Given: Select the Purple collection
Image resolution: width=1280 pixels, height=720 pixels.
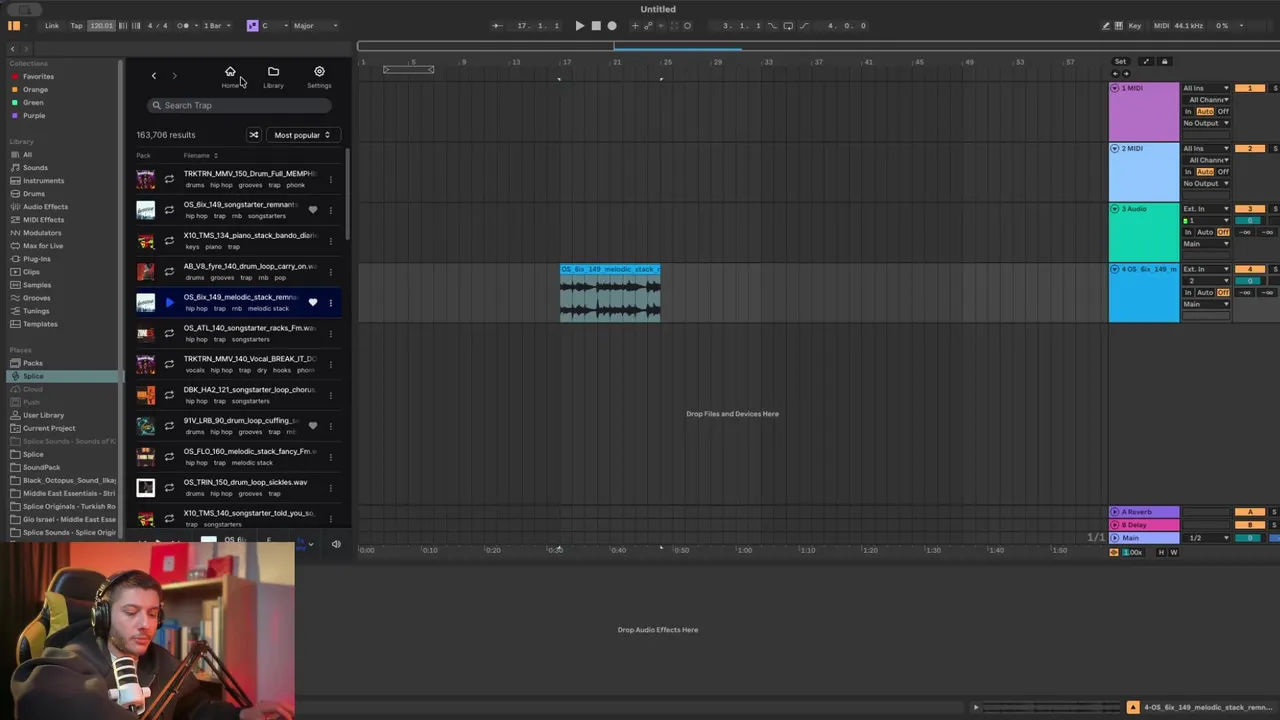Looking at the screenshot, I should click(34, 115).
